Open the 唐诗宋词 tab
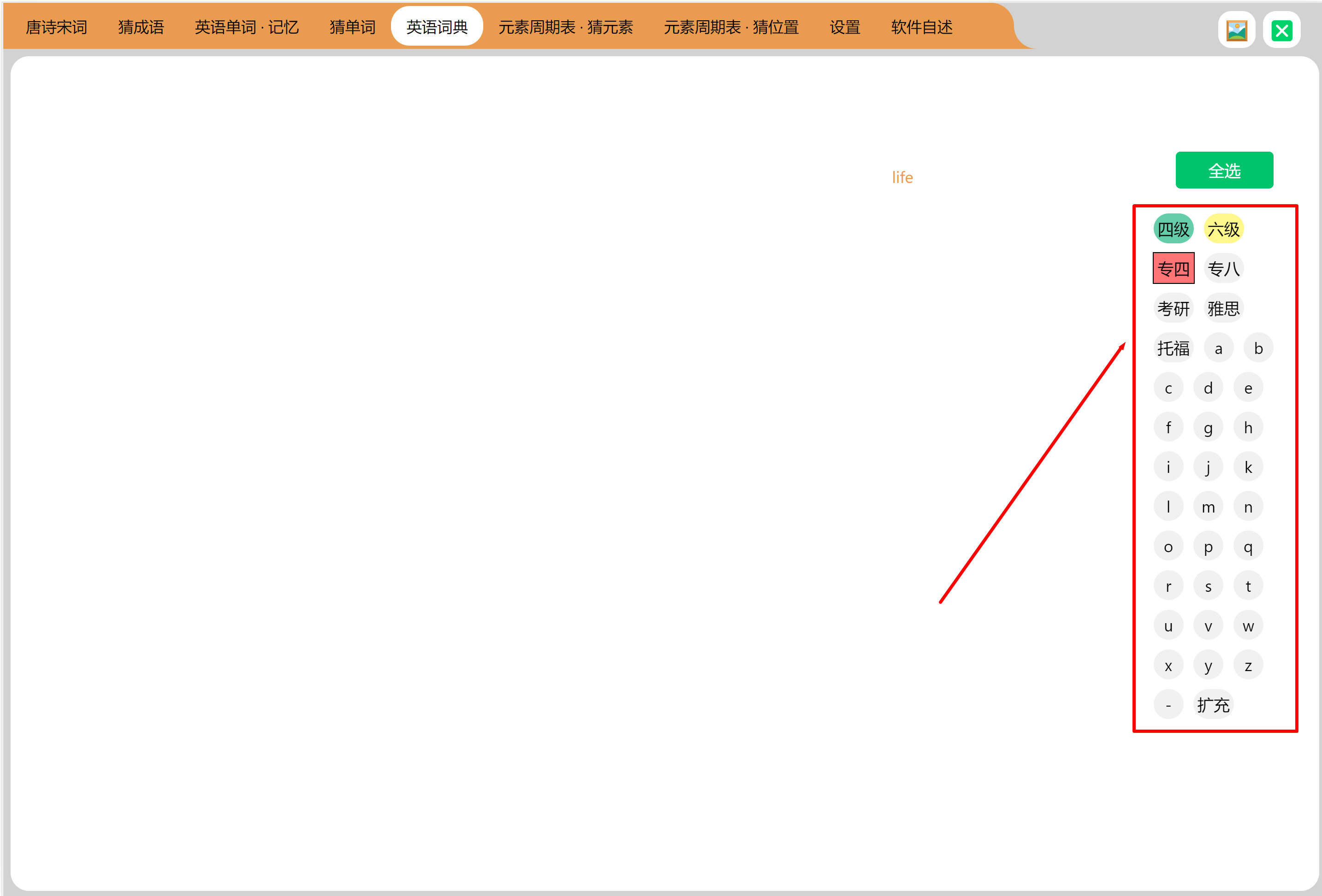Viewport: 1322px width, 896px height. pos(56,27)
